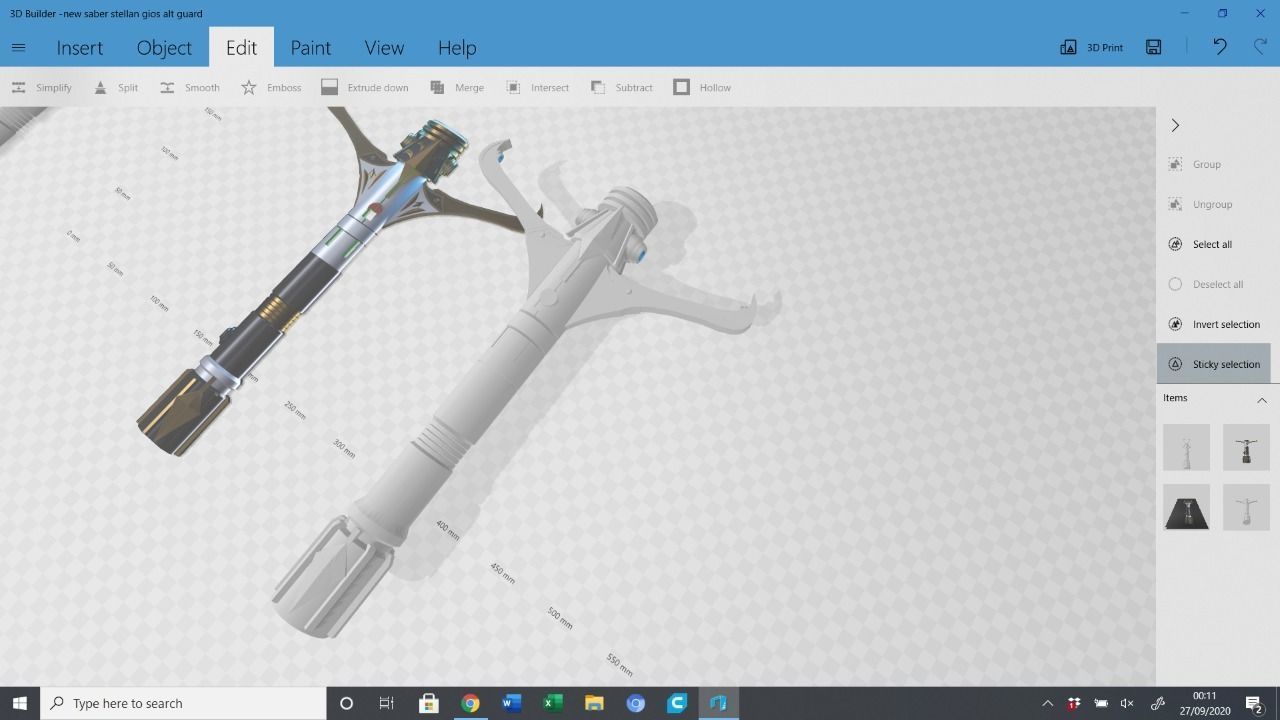Open Task View on the taskbar
Viewport: 1280px width, 720px height.
(x=386, y=703)
